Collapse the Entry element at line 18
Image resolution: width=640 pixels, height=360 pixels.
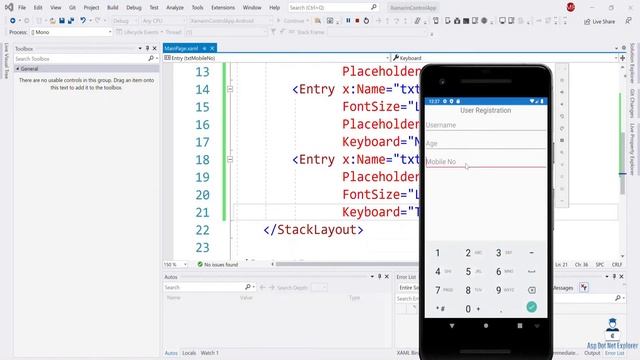(x=230, y=159)
